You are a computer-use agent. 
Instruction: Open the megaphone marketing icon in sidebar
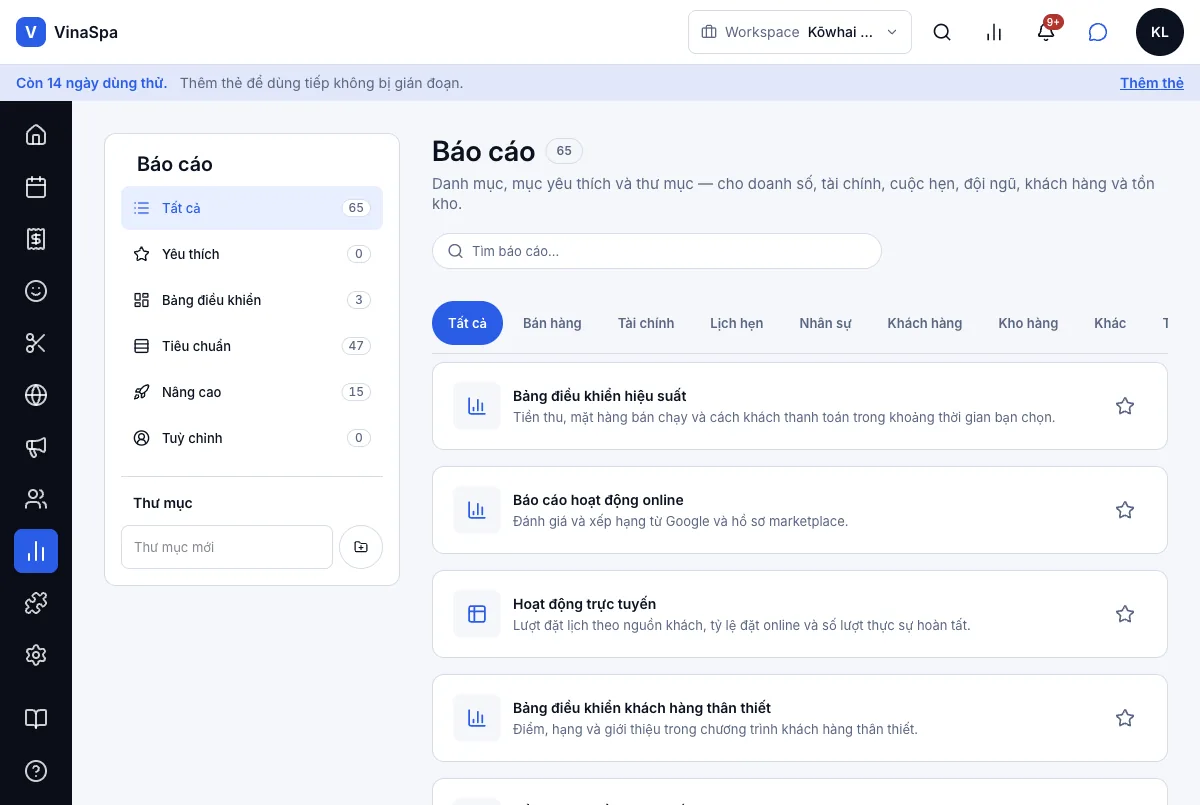pyautogui.click(x=36, y=446)
